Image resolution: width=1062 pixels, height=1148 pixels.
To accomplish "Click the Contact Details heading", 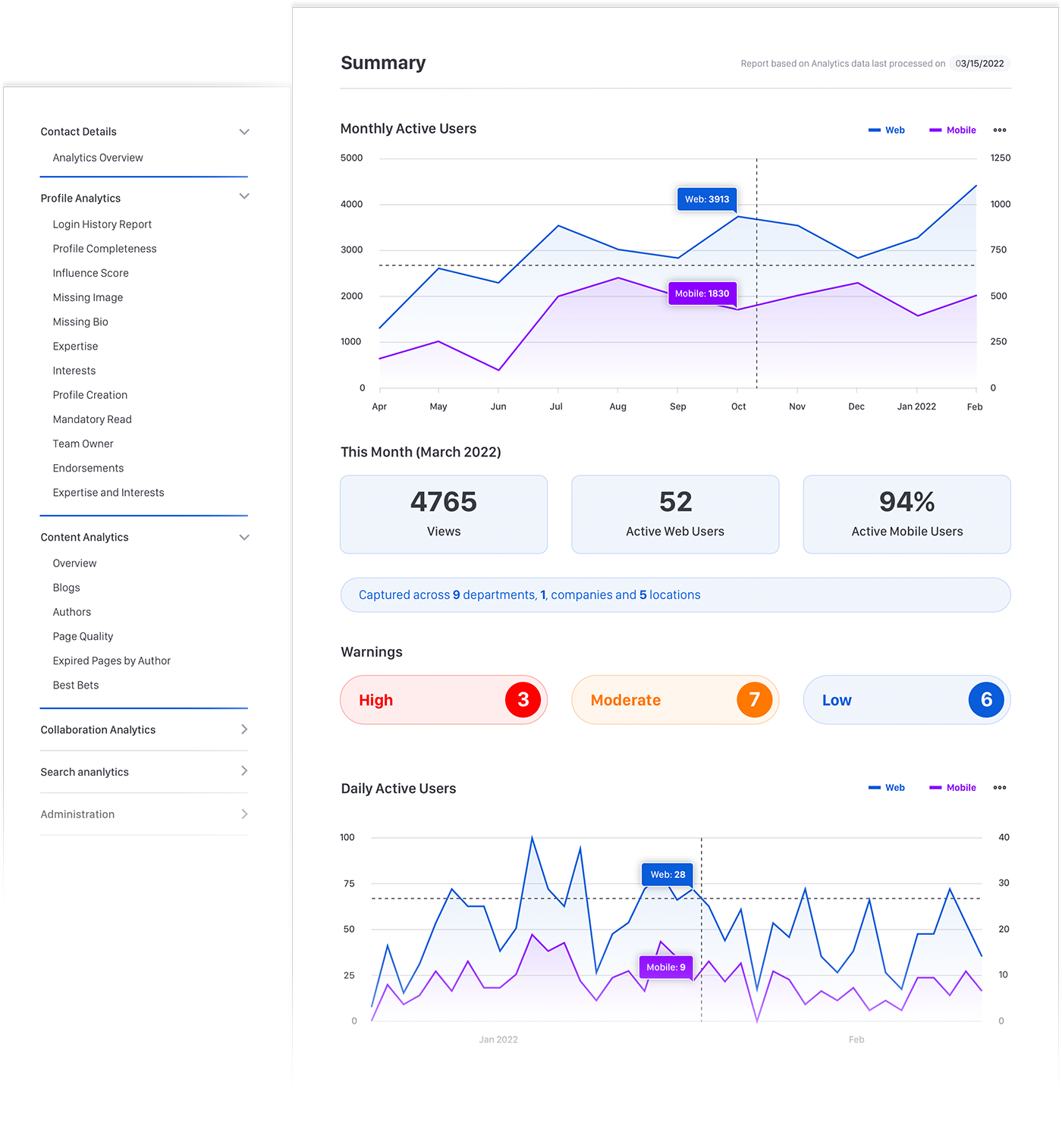I will coord(79,132).
